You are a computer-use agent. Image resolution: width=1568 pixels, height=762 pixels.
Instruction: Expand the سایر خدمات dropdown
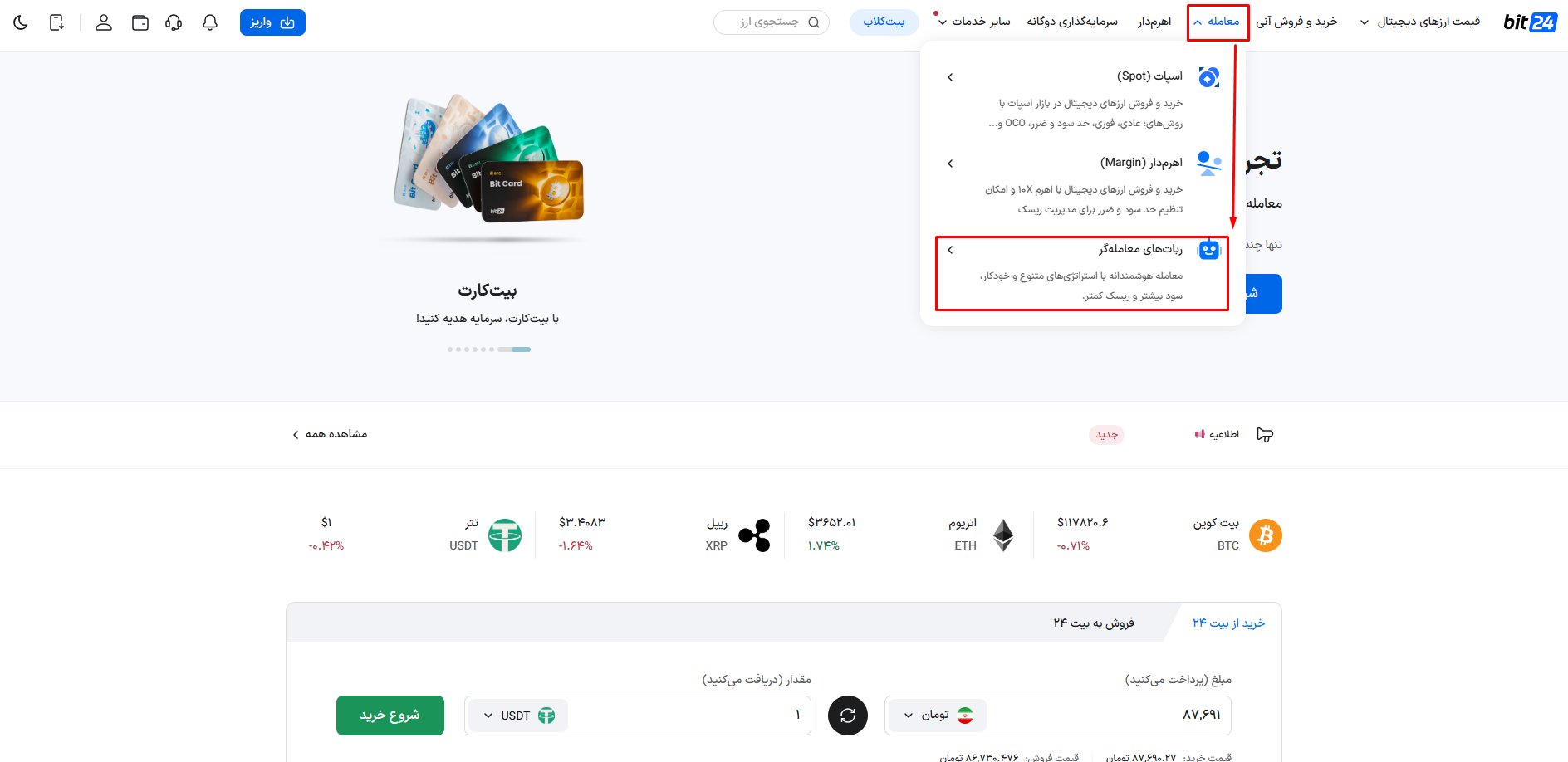coord(974,22)
